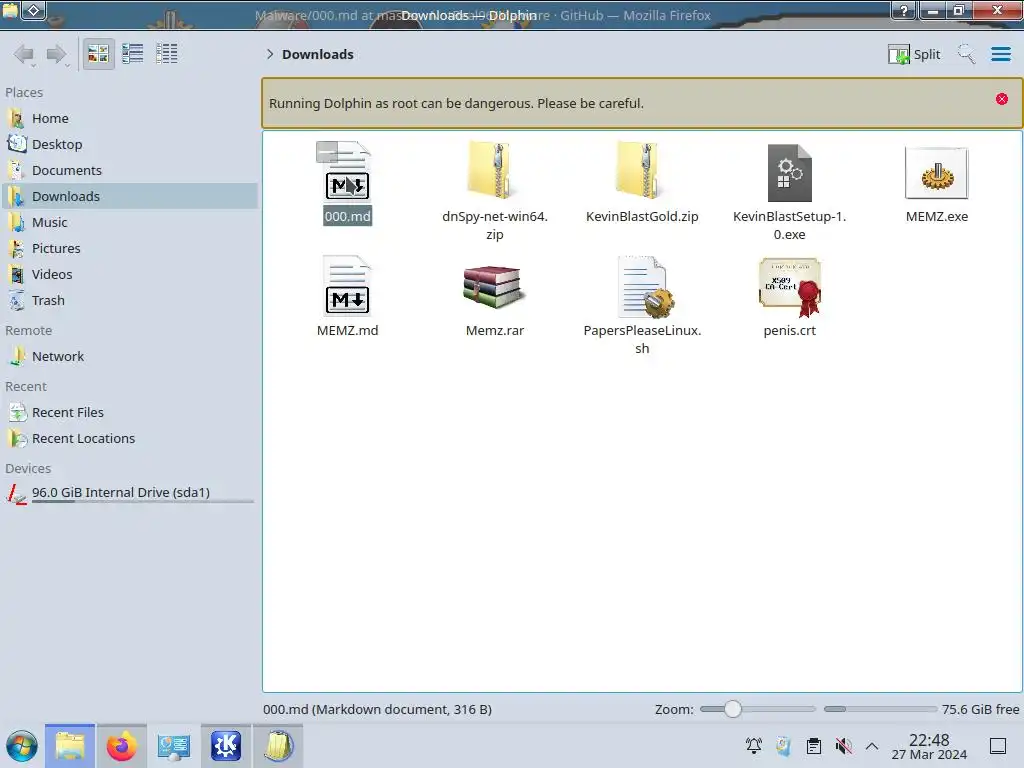Image resolution: width=1024 pixels, height=768 pixels.
Task: Click the status bar 000.md info text
Action: point(377,709)
